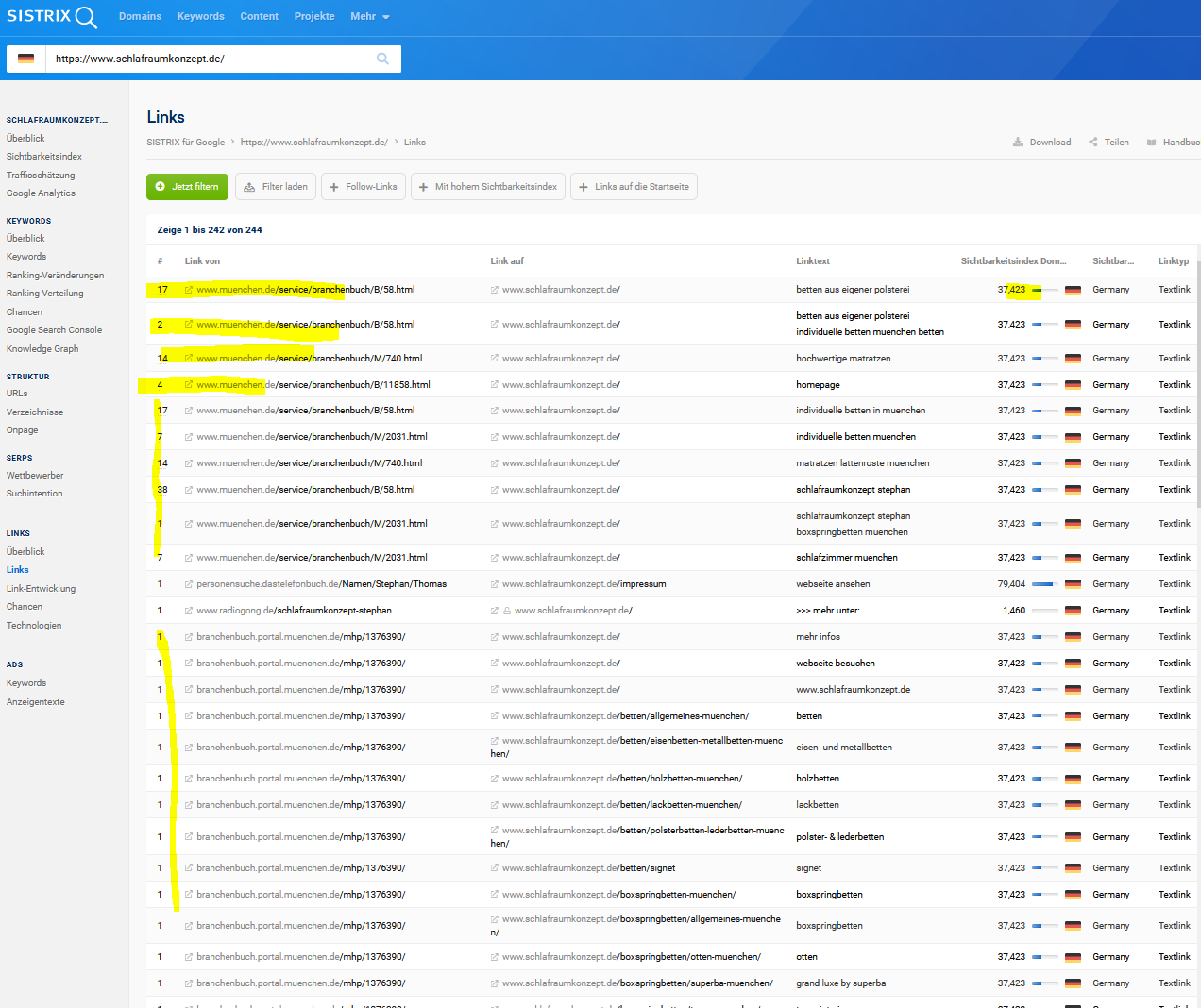Click the SISTRIX logo
The height and width of the screenshot is (1008, 1201).
pyautogui.click(x=52, y=17)
